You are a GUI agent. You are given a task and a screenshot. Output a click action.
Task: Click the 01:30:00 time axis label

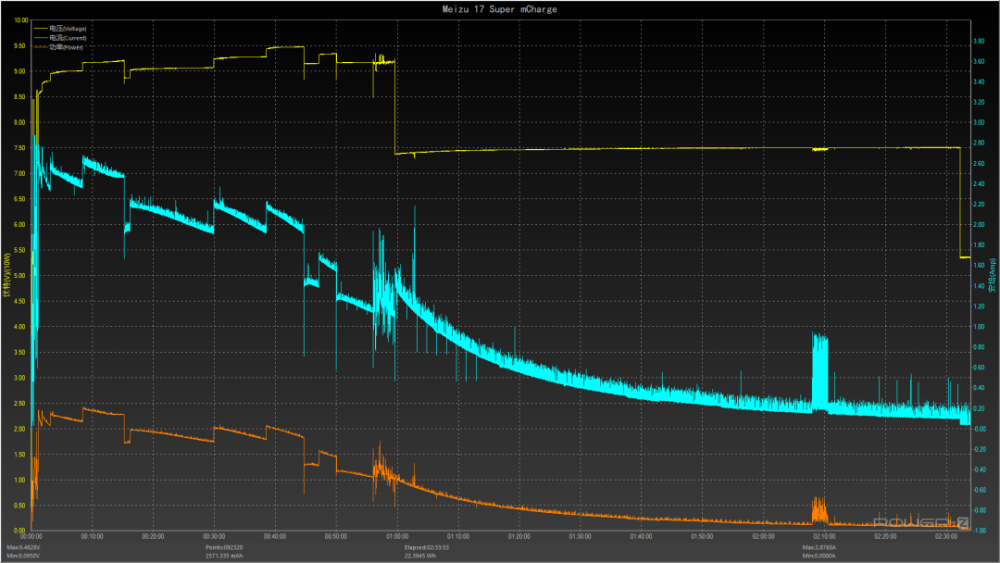point(580,537)
